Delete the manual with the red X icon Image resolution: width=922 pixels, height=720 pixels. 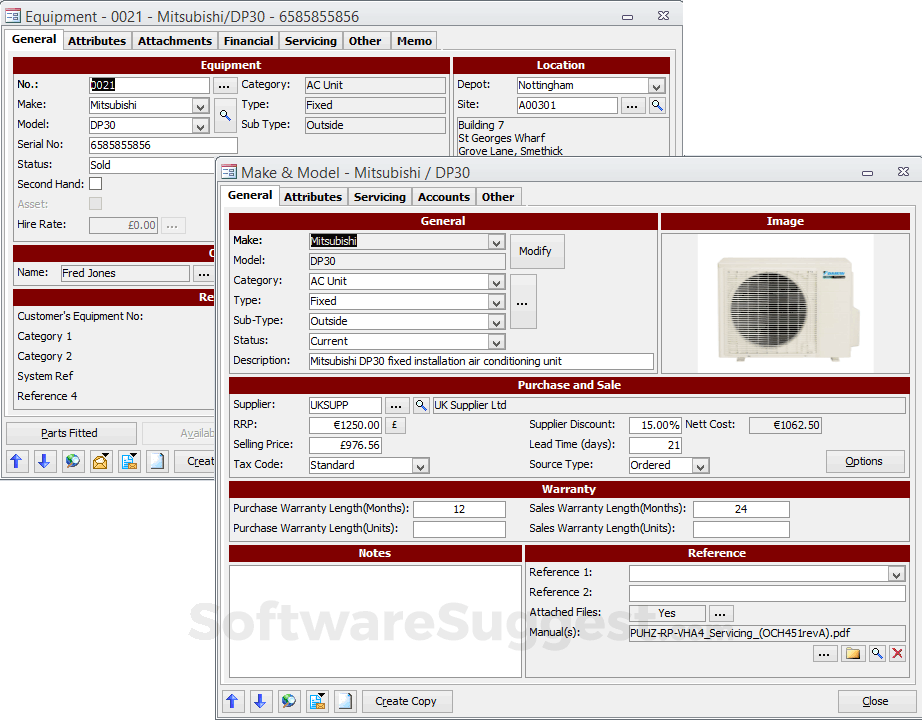click(897, 653)
